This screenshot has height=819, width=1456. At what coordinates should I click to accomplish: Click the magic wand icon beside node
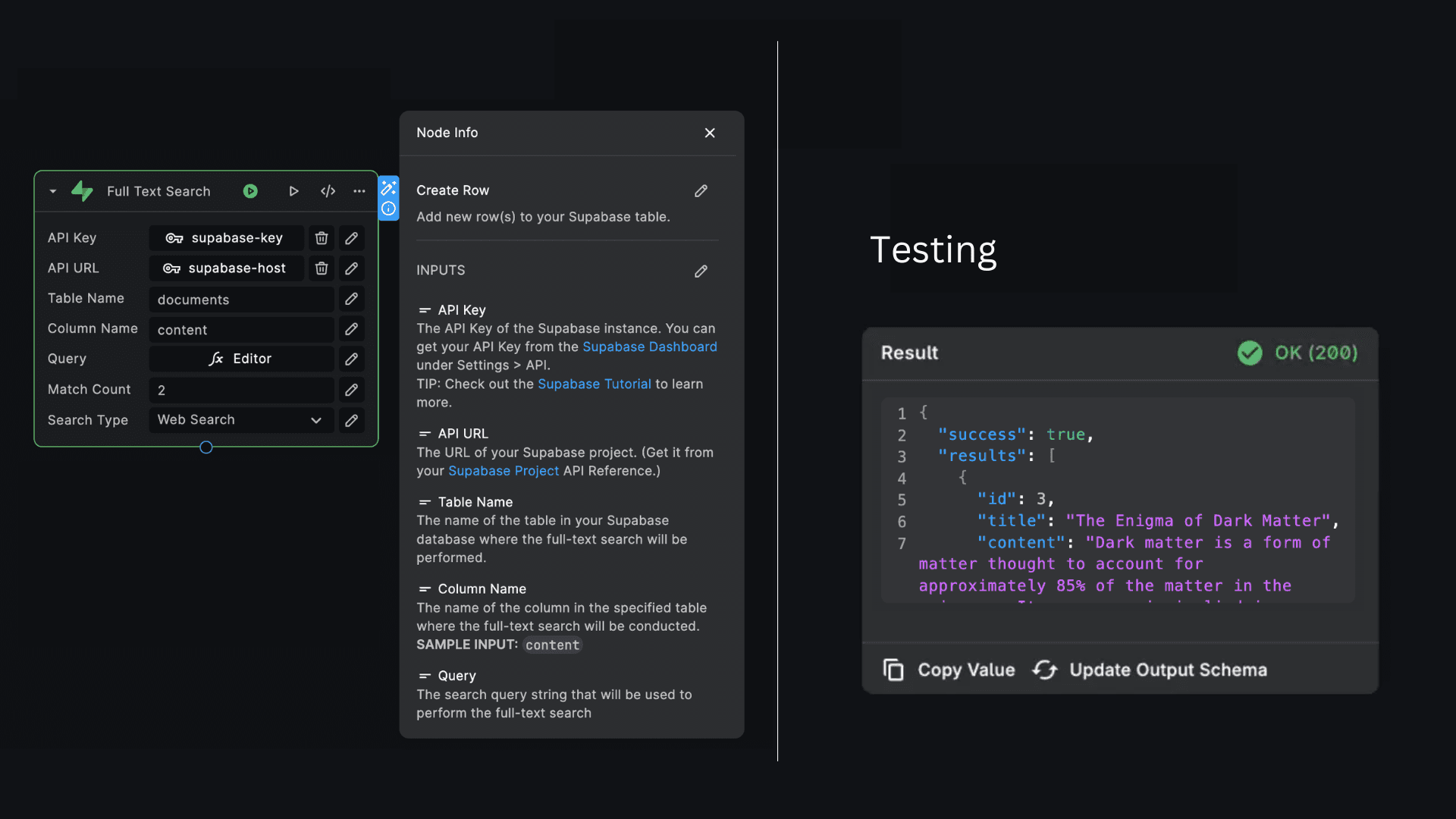(x=388, y=187)
